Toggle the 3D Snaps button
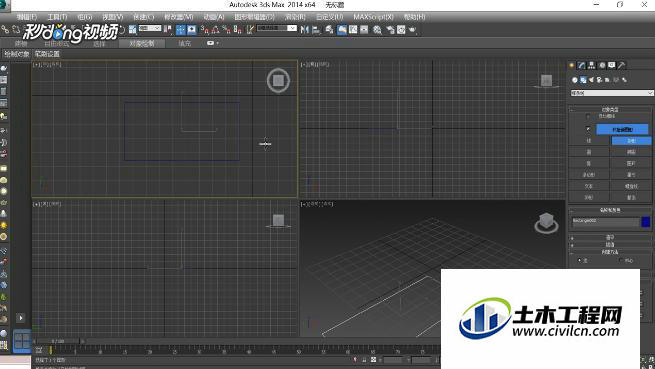Viewport: 655px width, 369px height. (x=206, y=29)
